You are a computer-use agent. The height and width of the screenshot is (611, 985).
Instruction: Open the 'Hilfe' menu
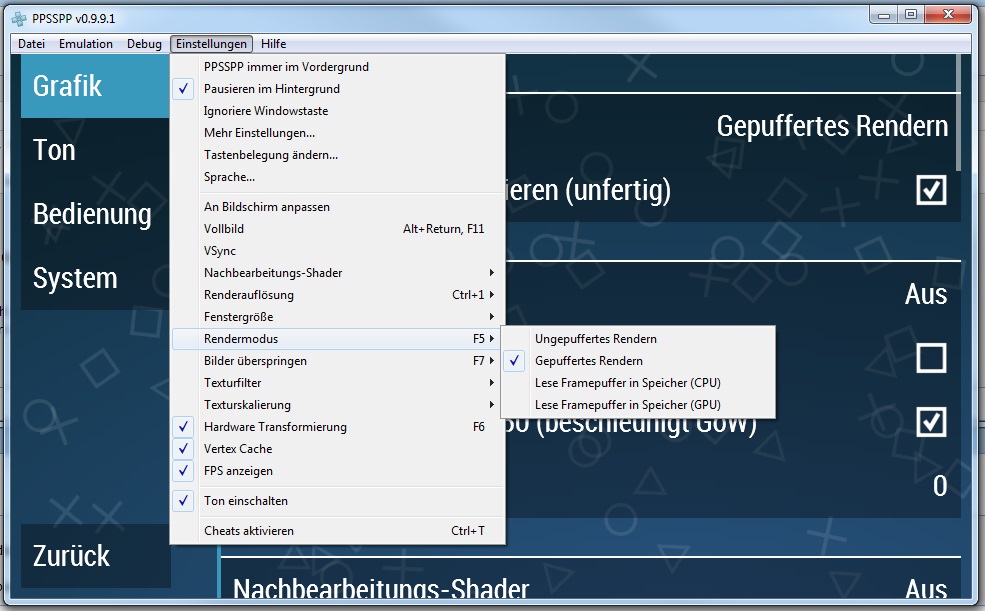[x=274, y=44]
